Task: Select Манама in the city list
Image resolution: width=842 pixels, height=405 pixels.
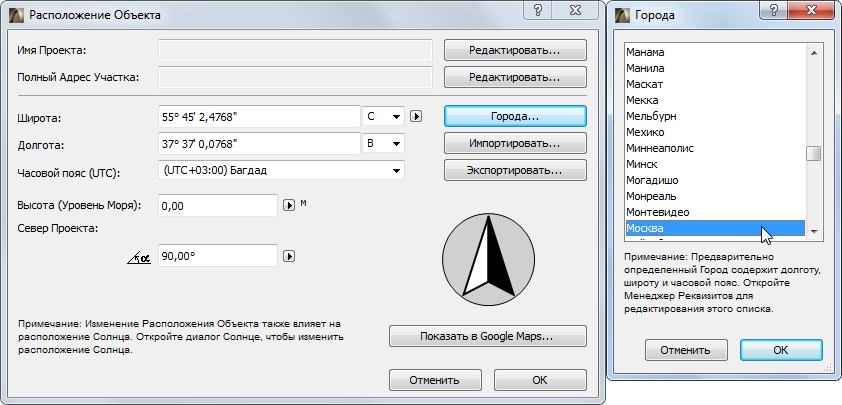Action: (715, 52)
